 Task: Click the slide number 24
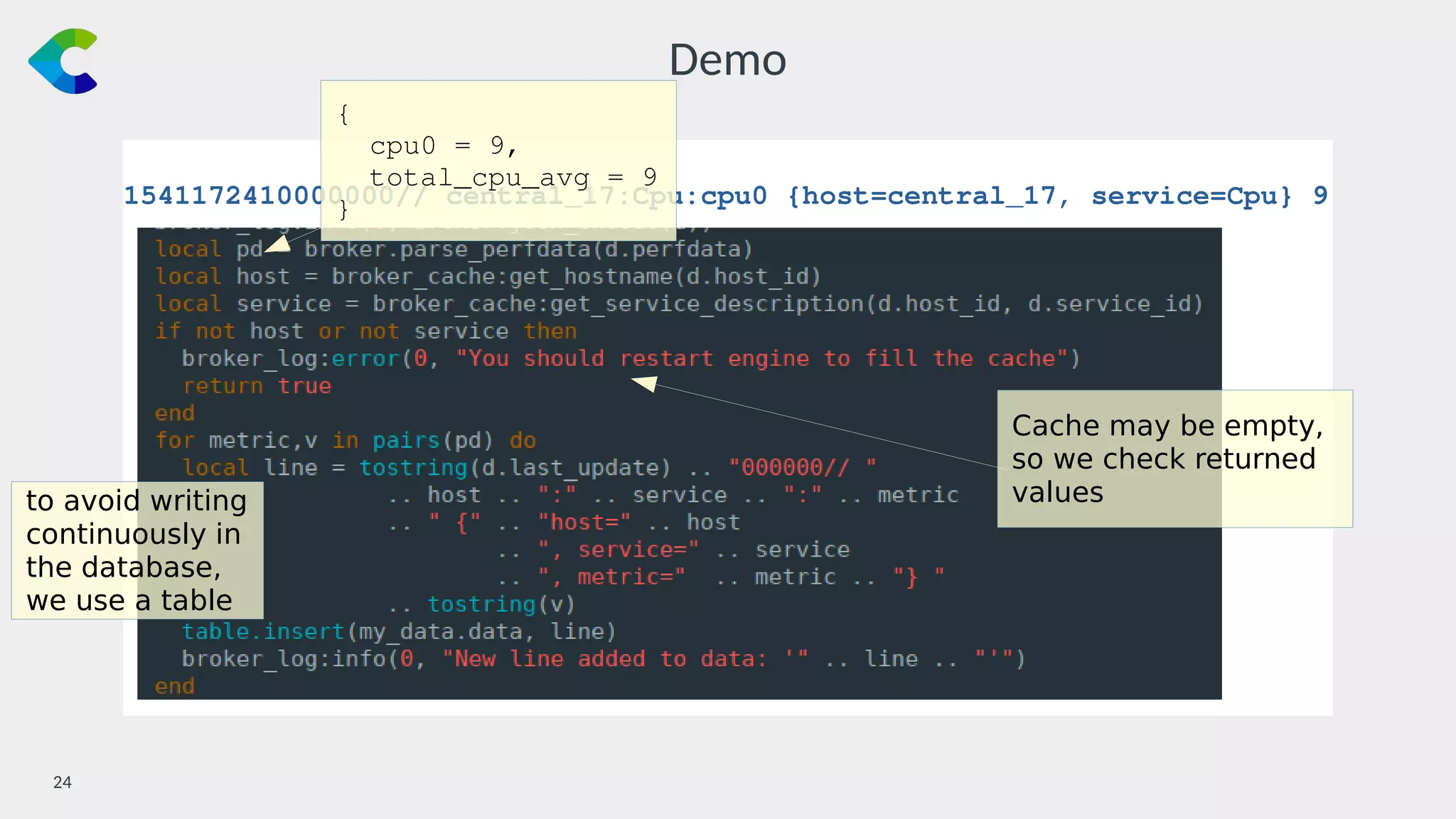tap(63, 782)
